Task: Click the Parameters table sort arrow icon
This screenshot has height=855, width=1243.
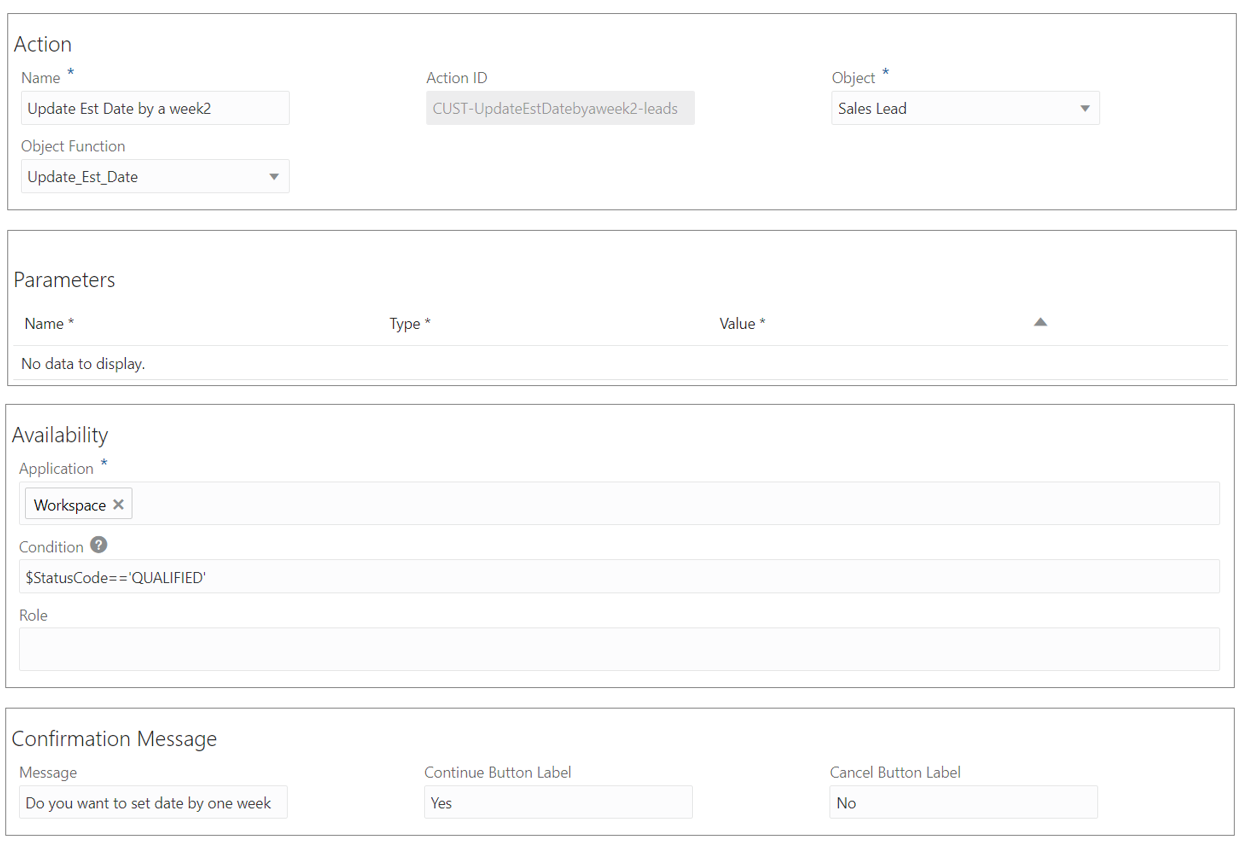Action: (1040, 322)
